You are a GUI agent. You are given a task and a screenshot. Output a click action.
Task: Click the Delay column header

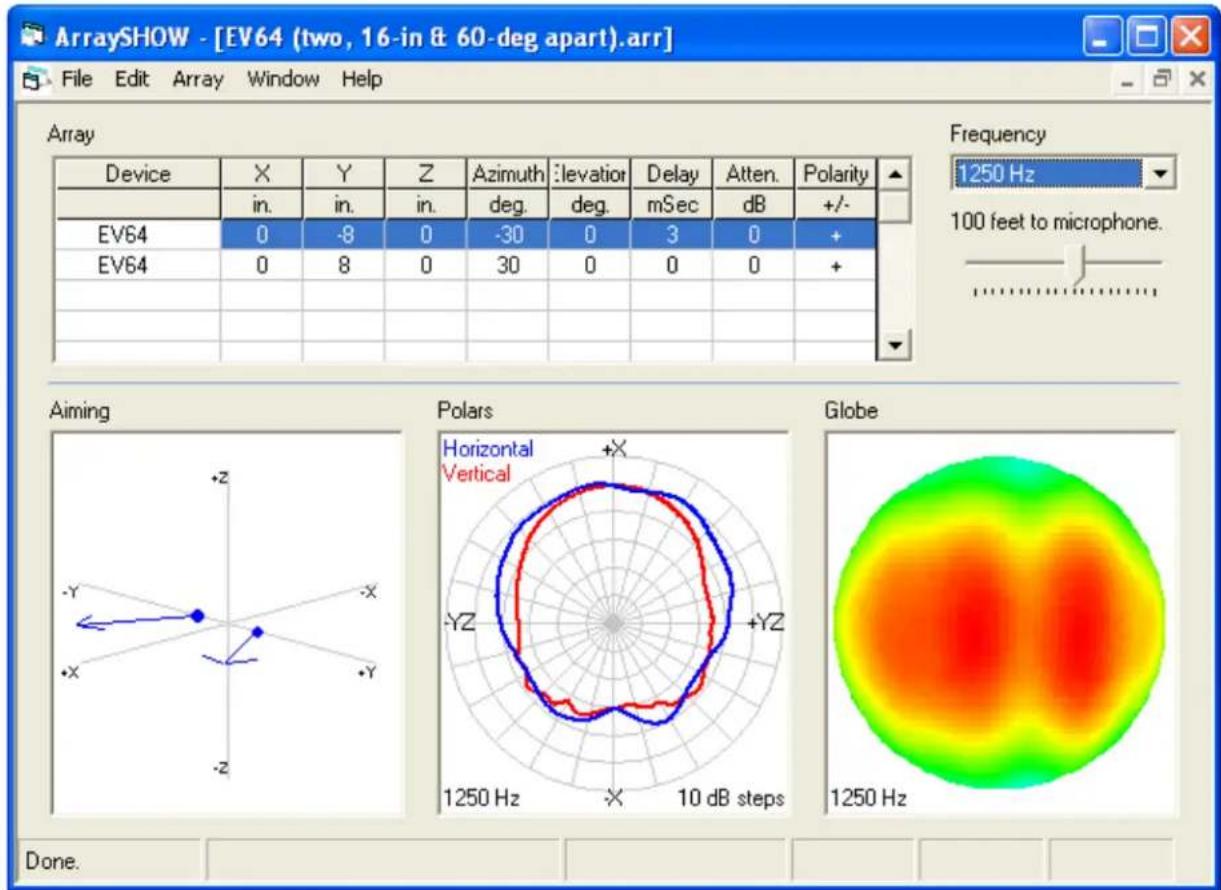coord(672,174)
